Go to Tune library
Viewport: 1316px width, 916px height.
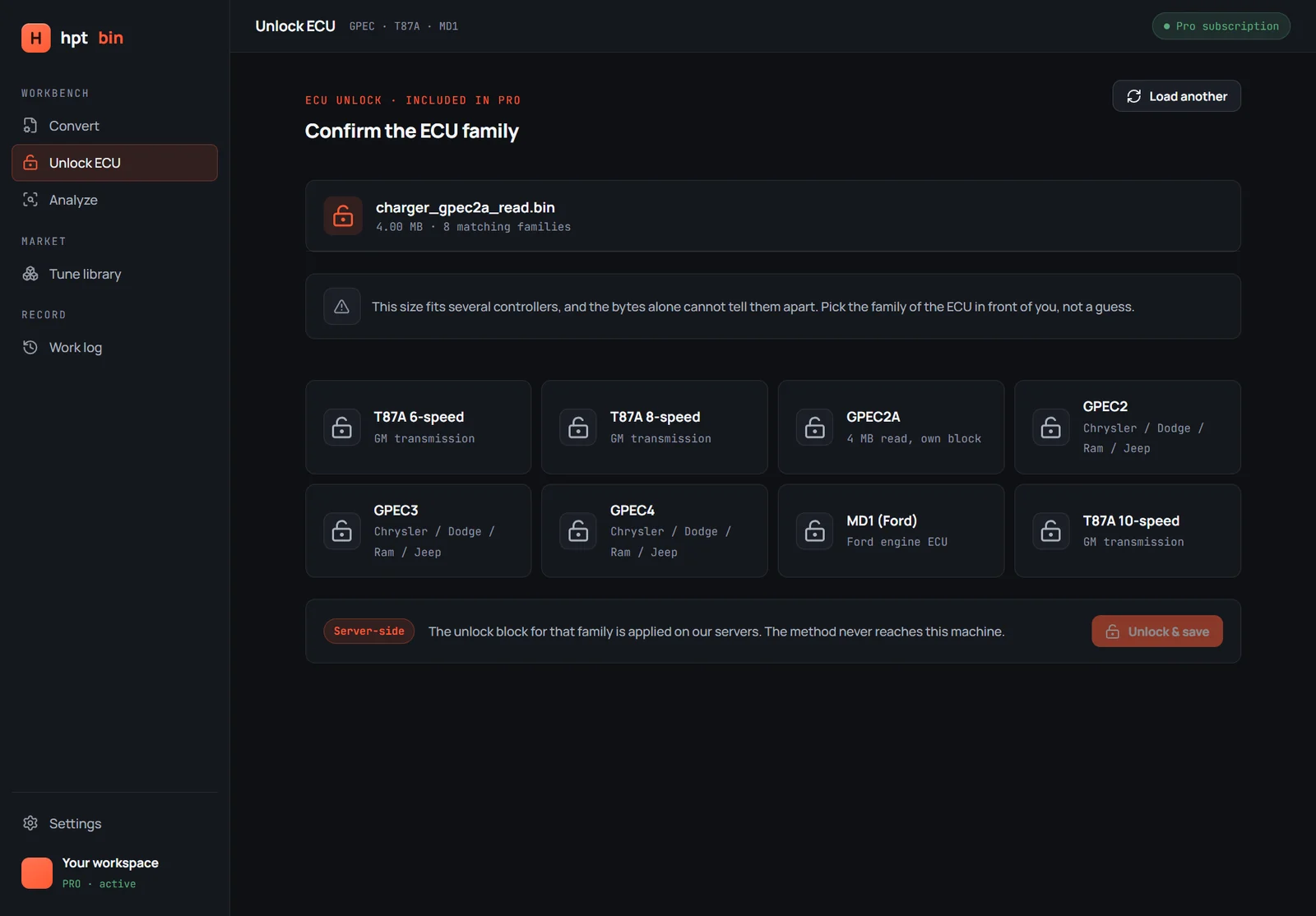point(114,274)
